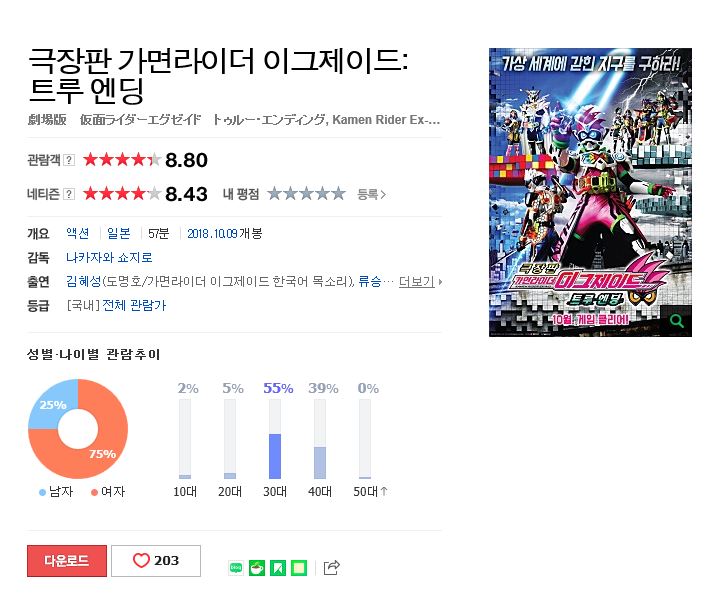Share via the green Naver Cafe icon

pos(257,567)
